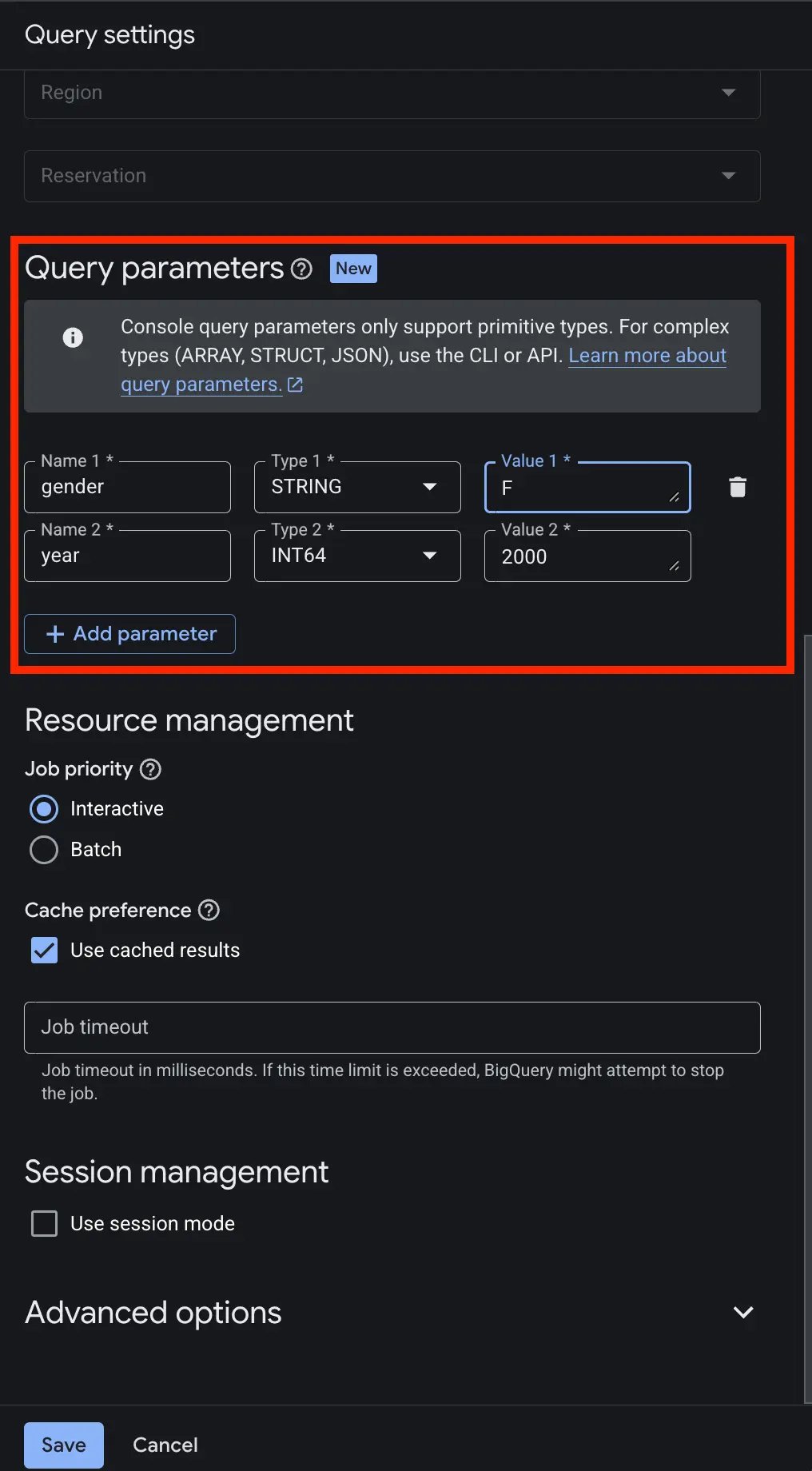Click the info icon in the notice

pos(73,337)
